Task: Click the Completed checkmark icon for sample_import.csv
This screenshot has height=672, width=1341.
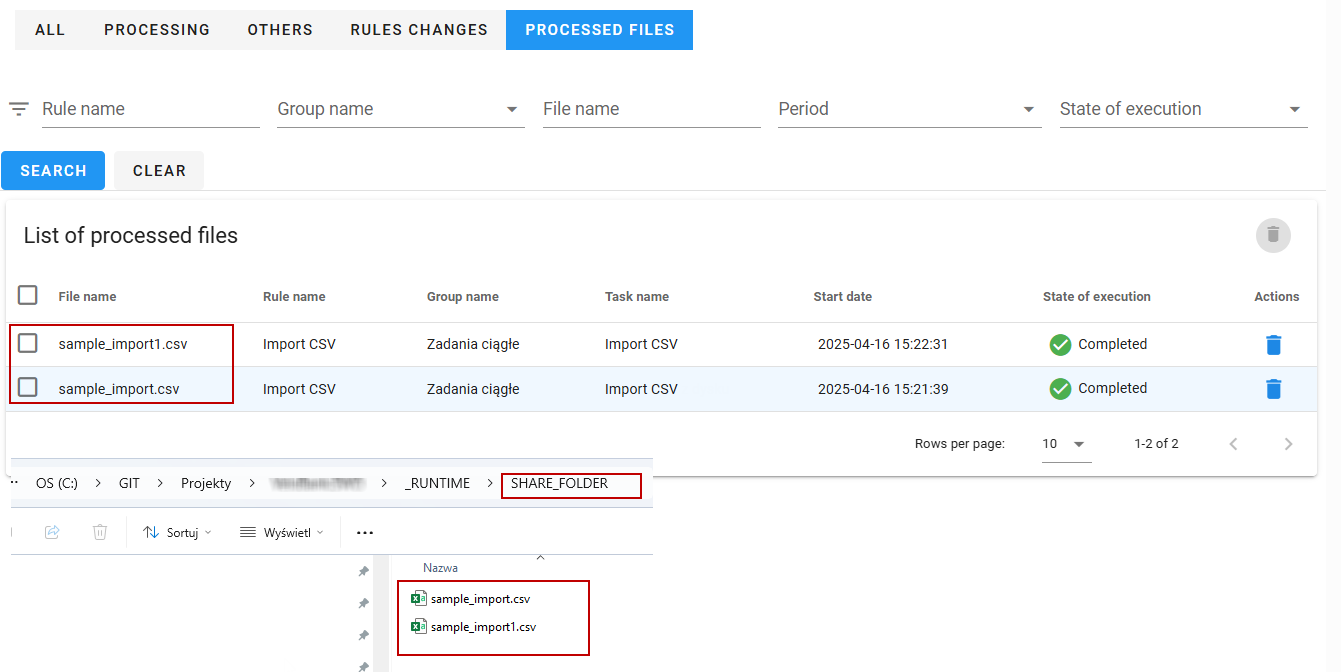Action: [x=1060, y=389]
